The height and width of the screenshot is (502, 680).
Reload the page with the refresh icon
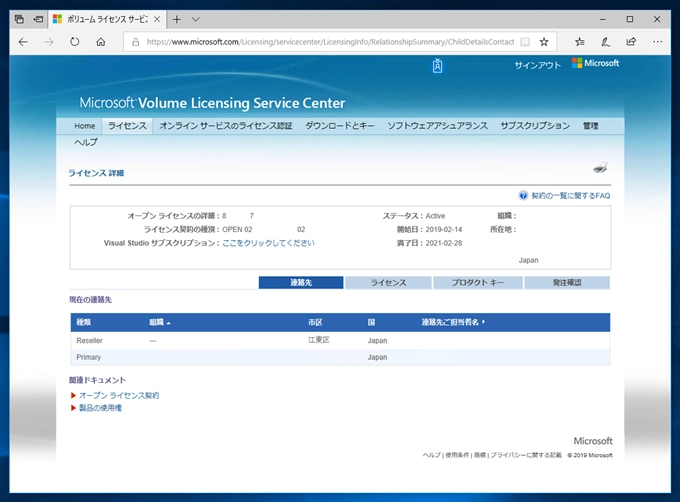pos(75,42)
